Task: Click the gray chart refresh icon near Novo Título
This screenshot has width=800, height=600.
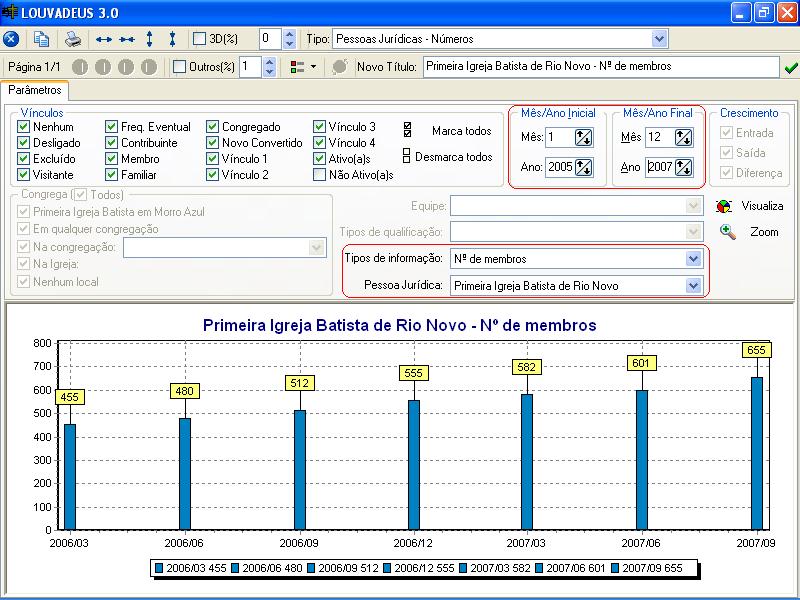Action: (340, 67)
